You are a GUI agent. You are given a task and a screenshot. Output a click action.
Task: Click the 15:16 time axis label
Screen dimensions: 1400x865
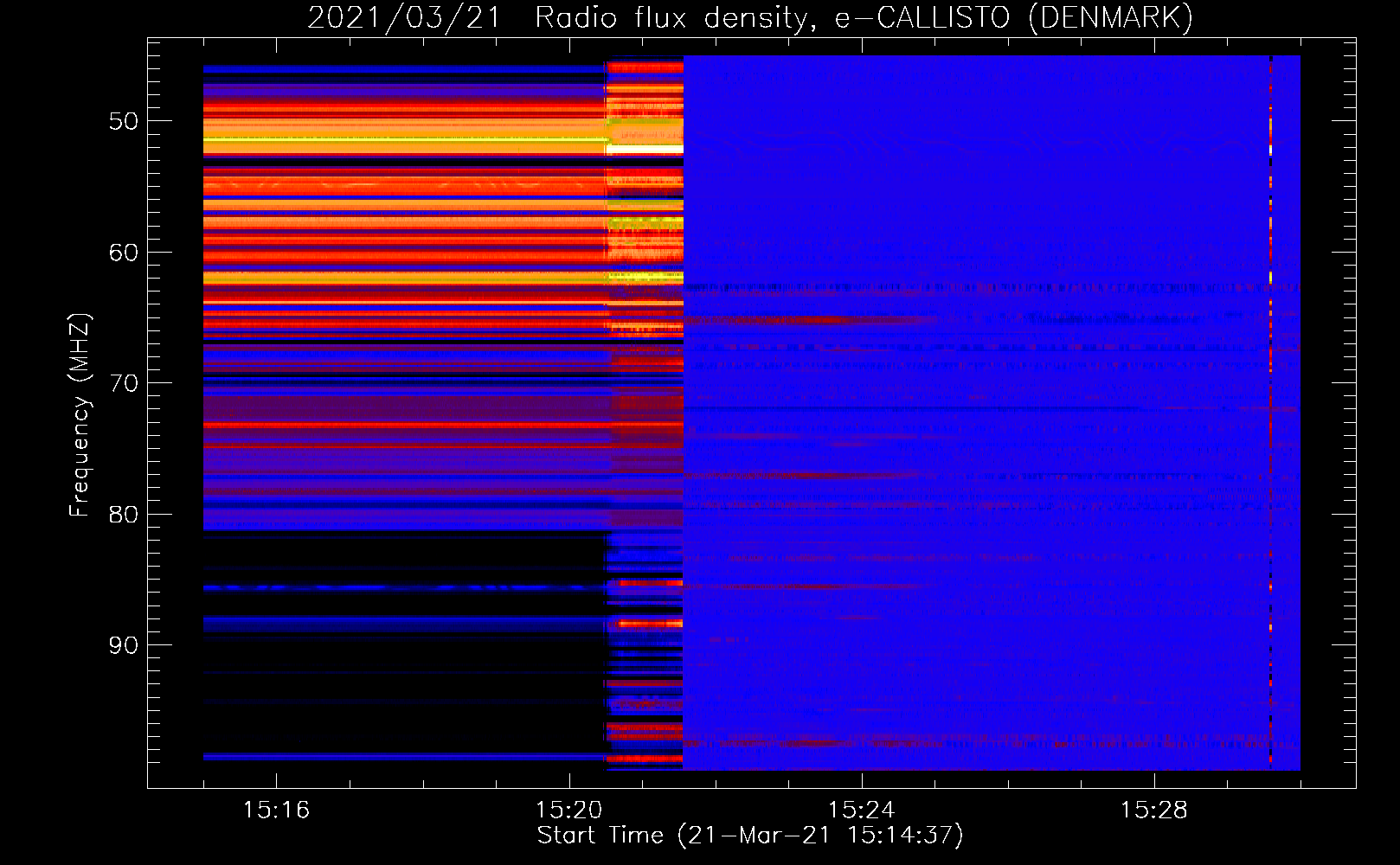tap(276, 811)
